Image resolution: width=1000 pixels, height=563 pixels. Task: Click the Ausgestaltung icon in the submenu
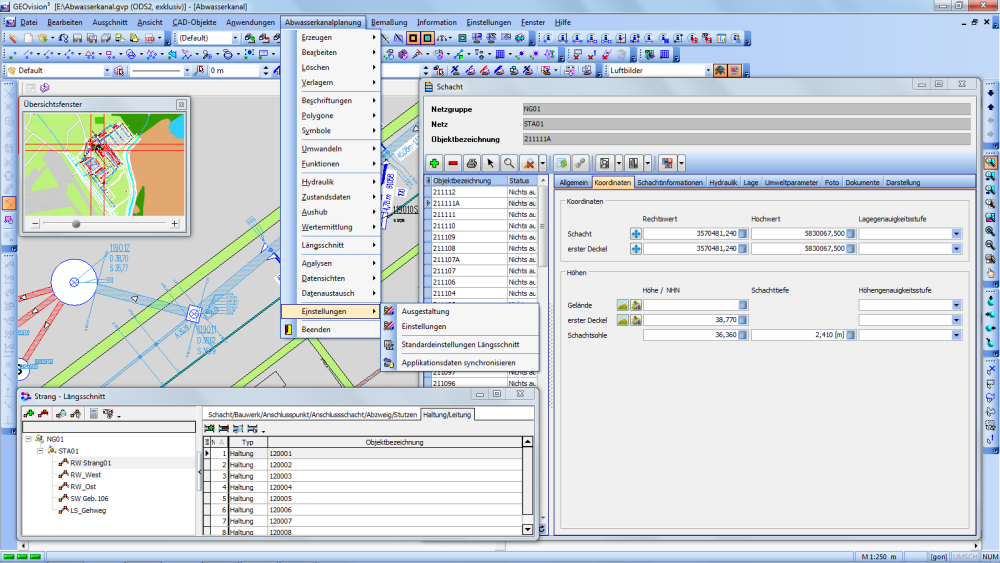point(388,311)
